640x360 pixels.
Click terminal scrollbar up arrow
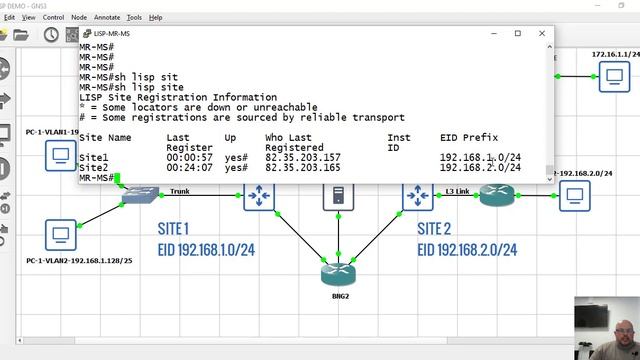[549, 47]
